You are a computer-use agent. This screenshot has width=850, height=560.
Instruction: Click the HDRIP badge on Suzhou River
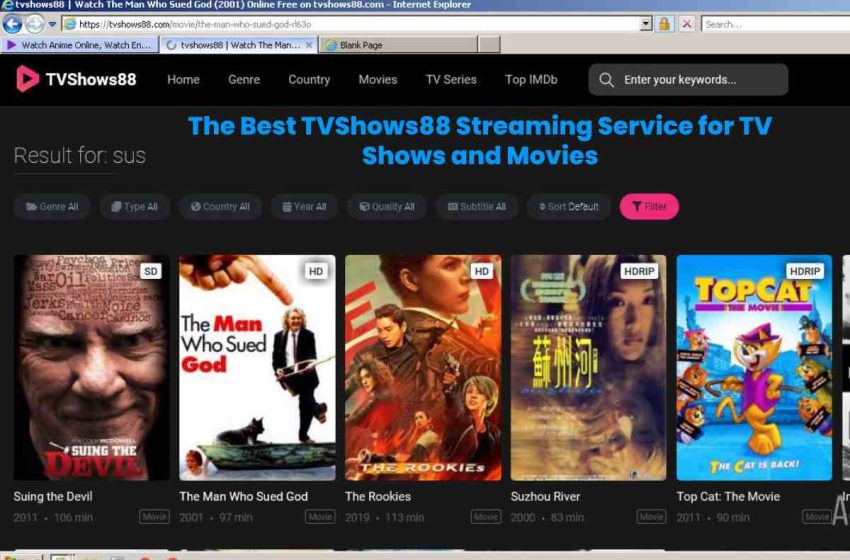pos(639,271)
